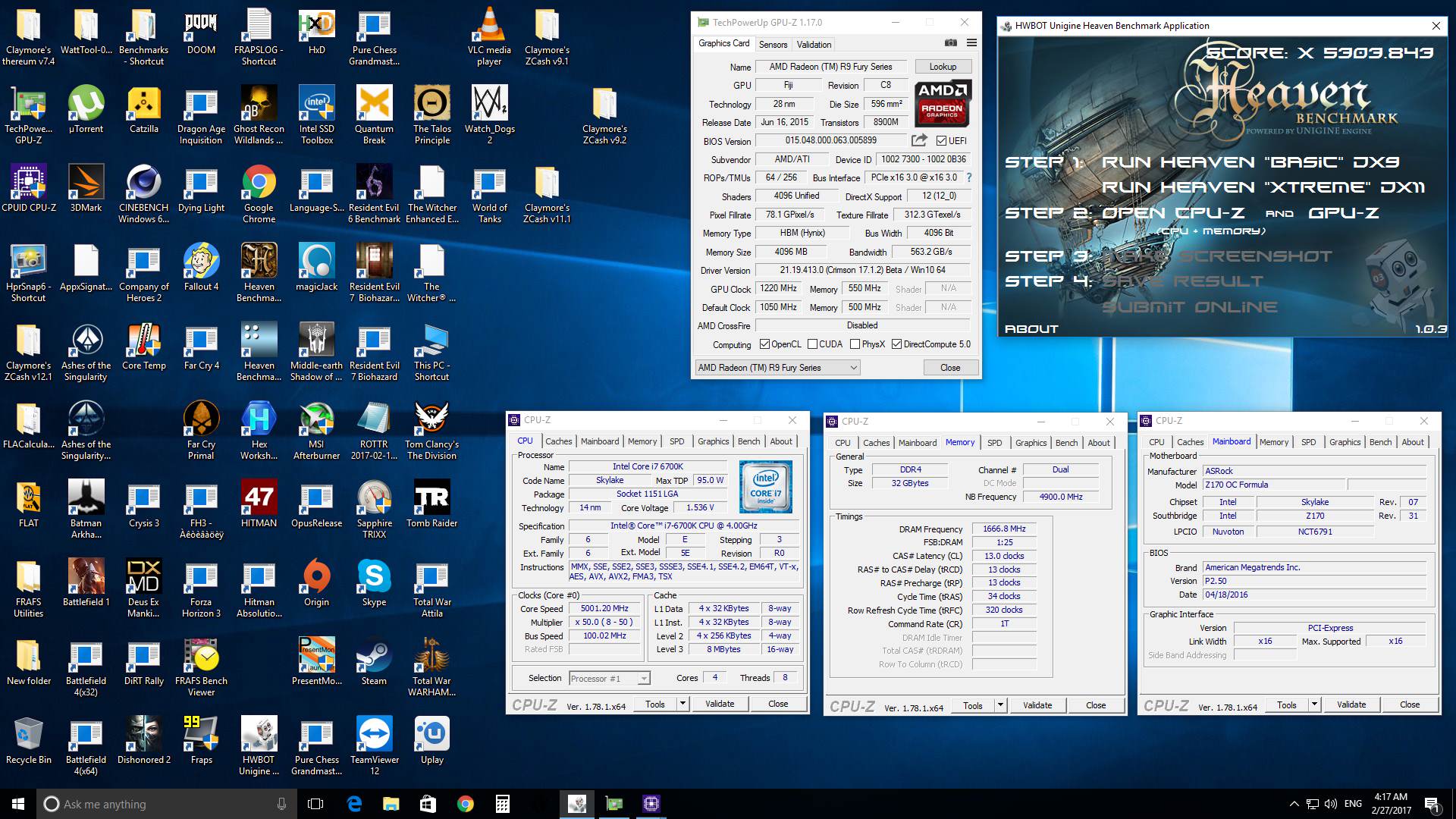Open Task View from taskbar
The width and height of the screenshot is (1456, 819).
click(x=315, y=804)
